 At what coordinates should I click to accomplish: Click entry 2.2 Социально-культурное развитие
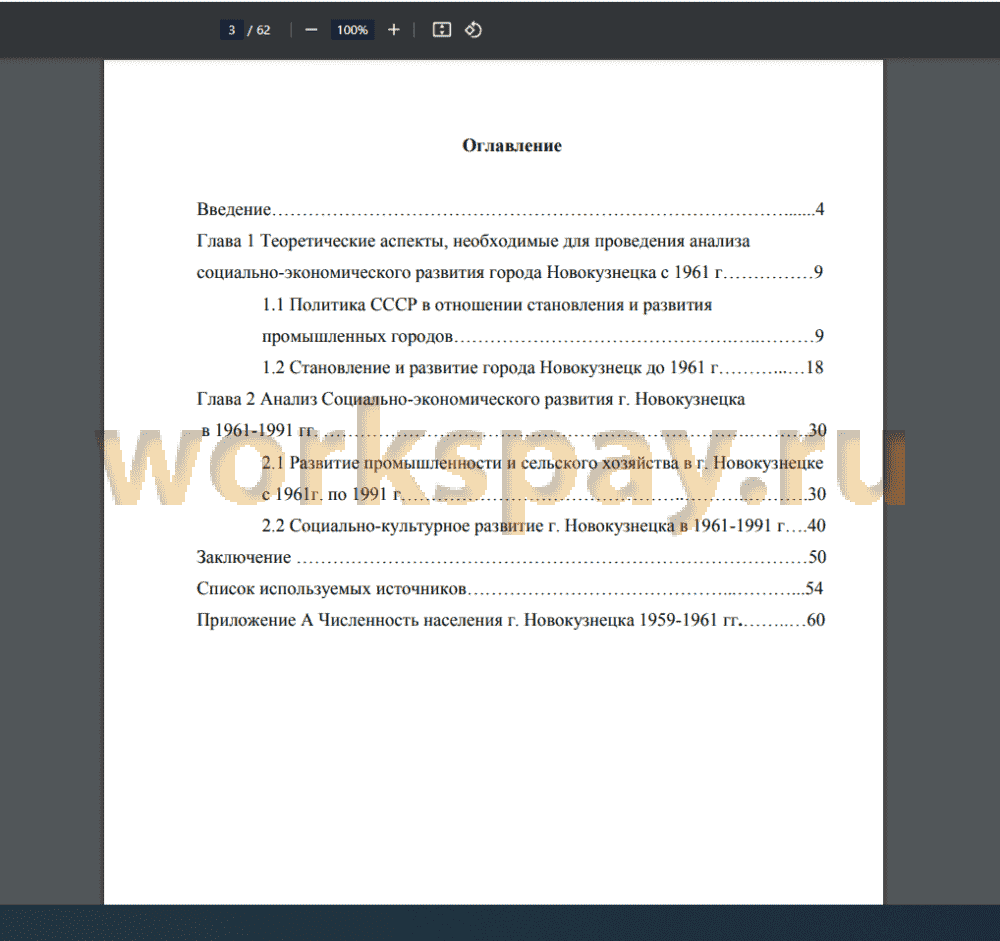click(543, 526)
